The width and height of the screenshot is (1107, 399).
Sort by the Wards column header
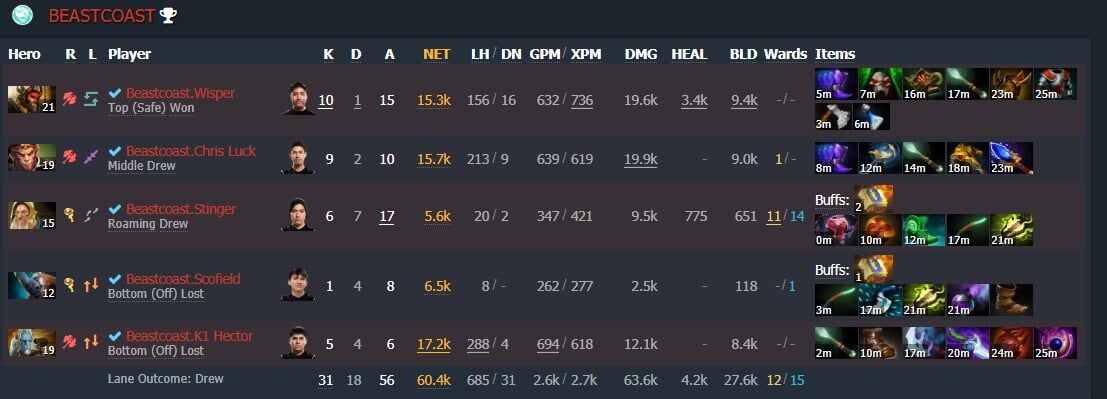[x=785, y=54]
